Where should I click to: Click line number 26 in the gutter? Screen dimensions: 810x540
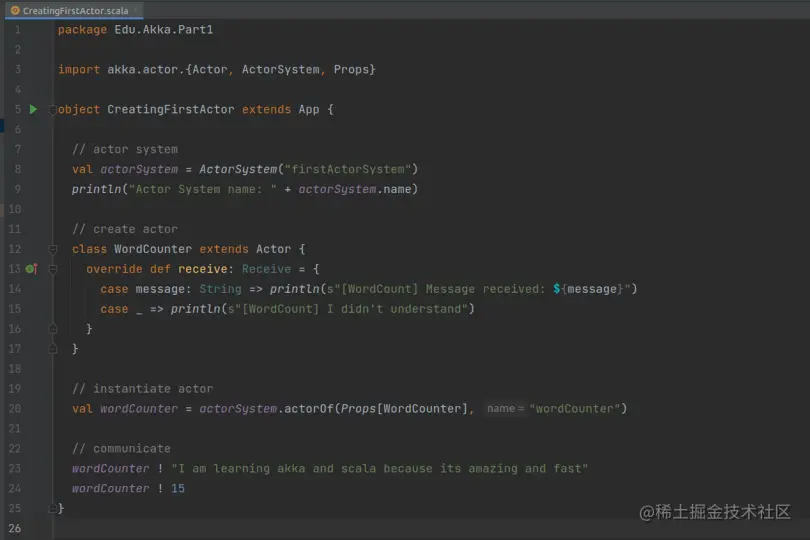(14, 528)
